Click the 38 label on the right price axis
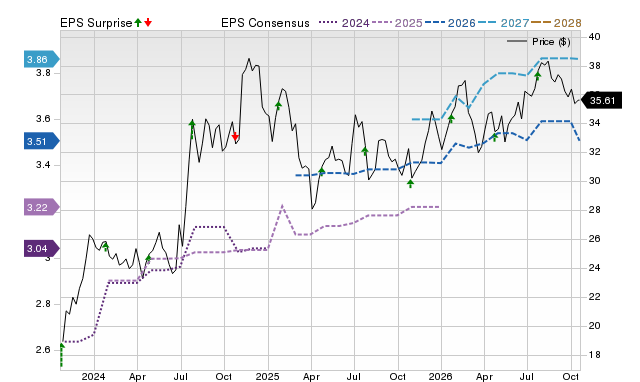640x382 pixels. 594,66
